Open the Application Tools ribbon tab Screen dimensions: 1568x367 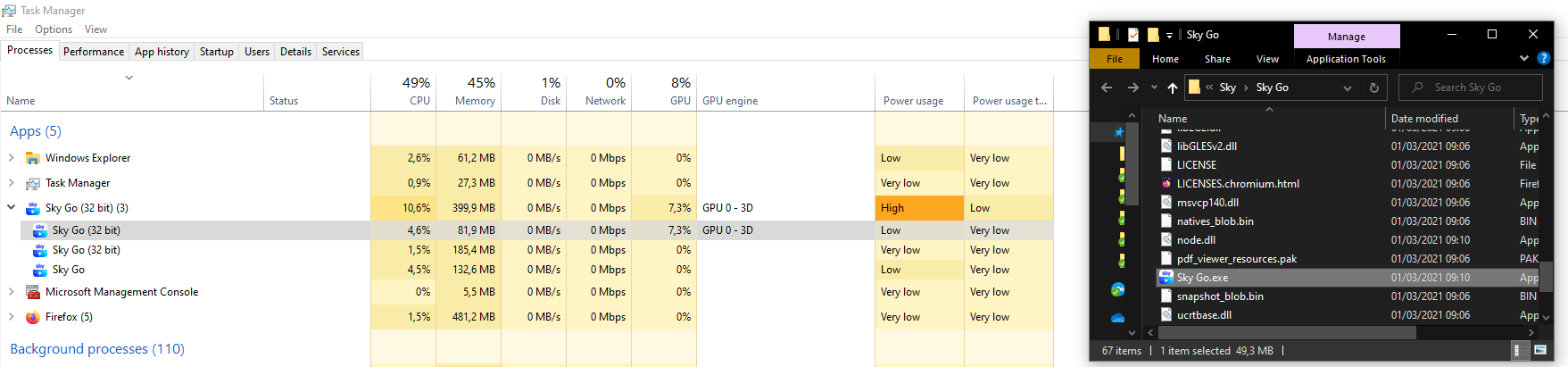(1346, 59)
